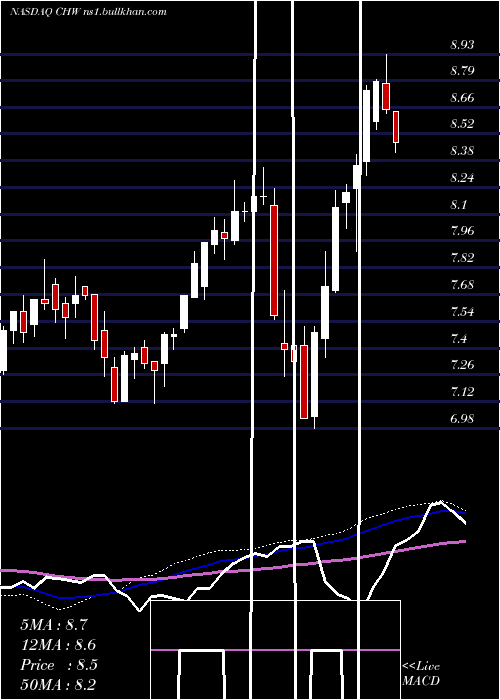Click the 8.24 price axis label
The height and width of the screenshot is (700, 500).
click(x=462, y=178)
